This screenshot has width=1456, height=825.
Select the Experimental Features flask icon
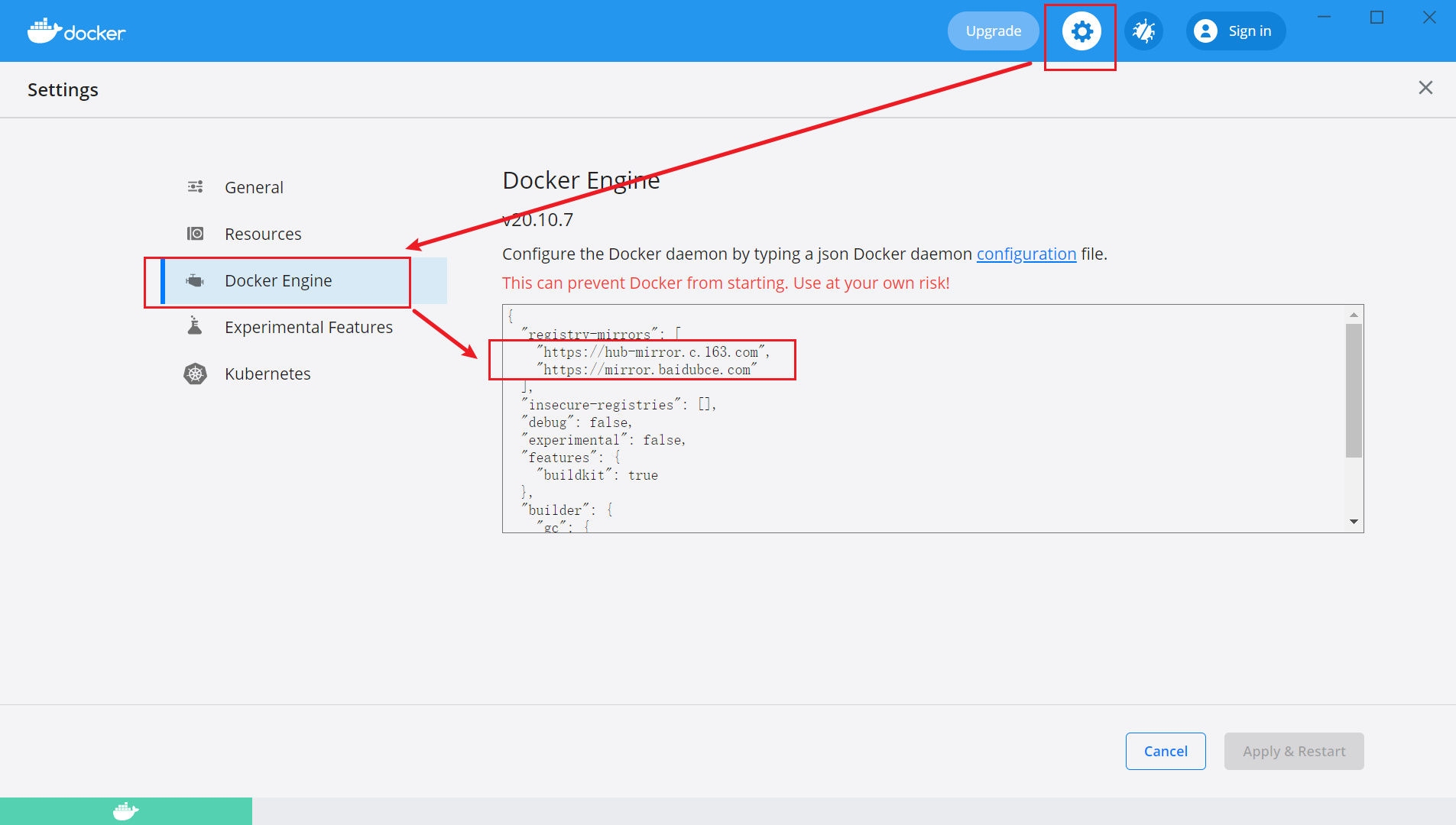[195, 326]
